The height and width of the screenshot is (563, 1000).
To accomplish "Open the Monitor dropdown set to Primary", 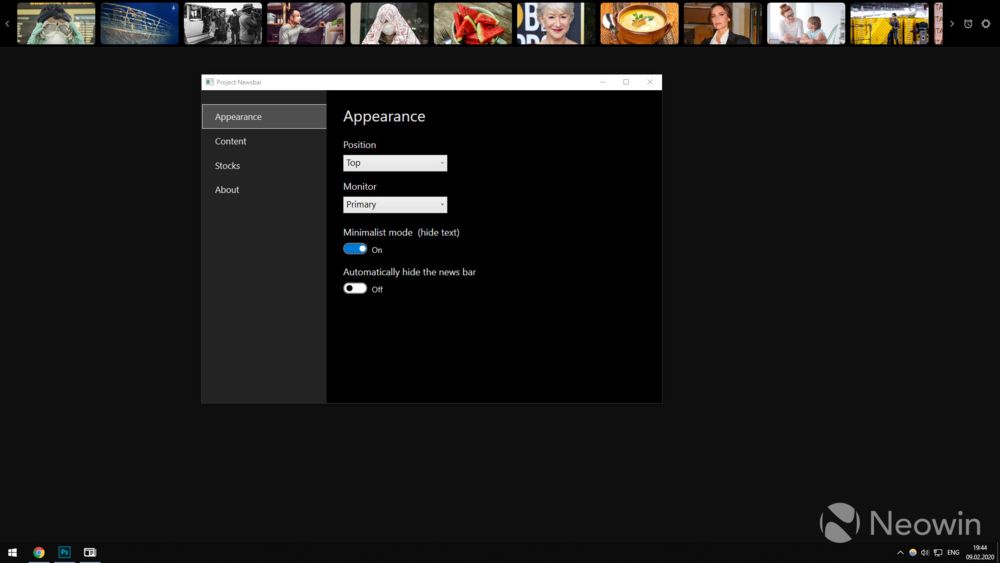I will (x=395, y=204).
